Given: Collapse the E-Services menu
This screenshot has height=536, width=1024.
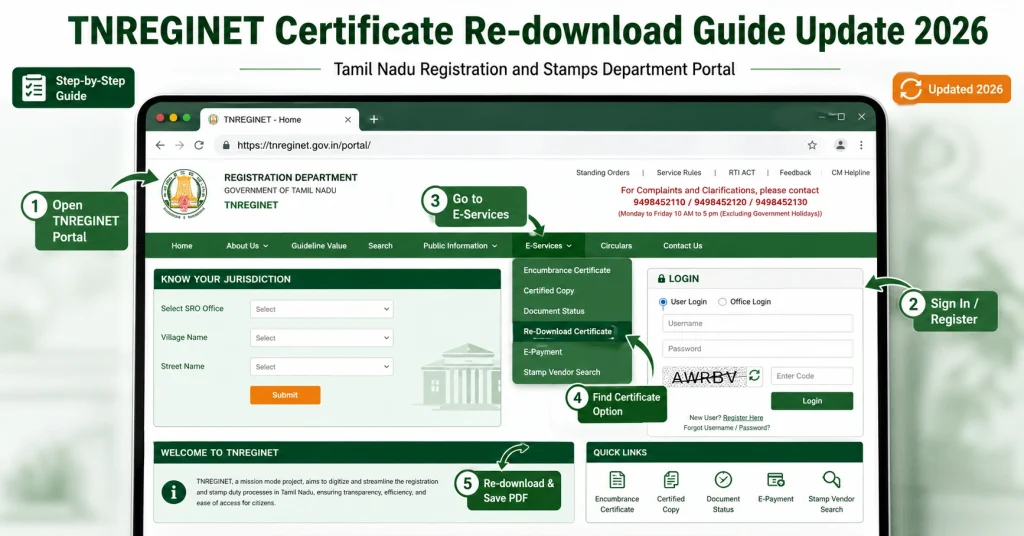Looking at the screenshot, I should [x=549, y=245].
